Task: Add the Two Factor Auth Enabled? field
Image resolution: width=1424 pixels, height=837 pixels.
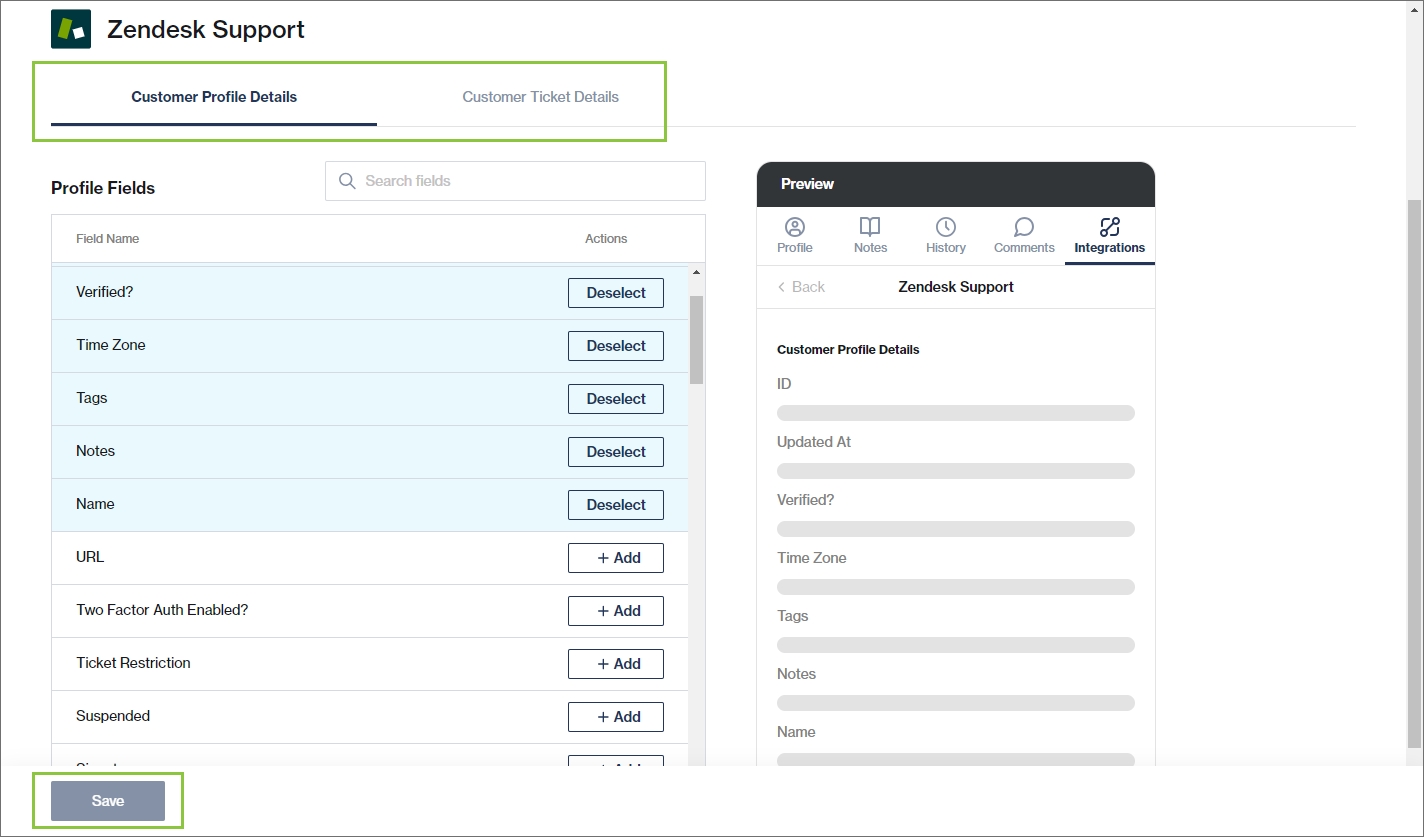Action: click(615, 611)
